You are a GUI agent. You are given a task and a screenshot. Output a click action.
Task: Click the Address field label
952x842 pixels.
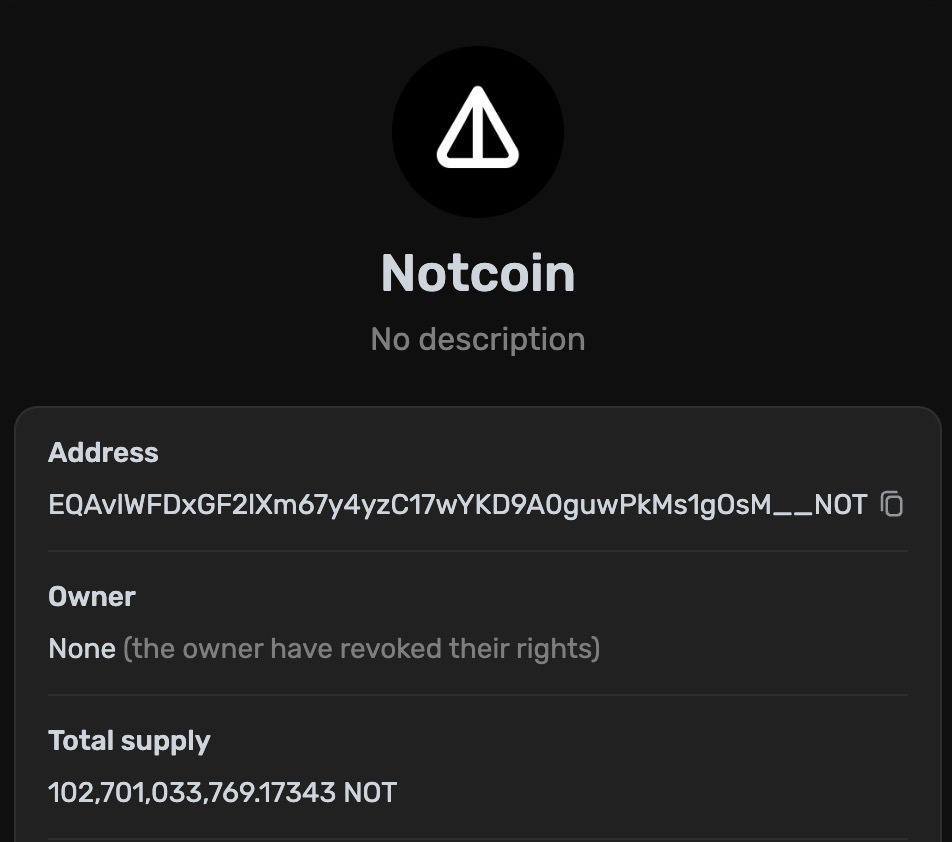pyautogui.click(x=103, y=452)
